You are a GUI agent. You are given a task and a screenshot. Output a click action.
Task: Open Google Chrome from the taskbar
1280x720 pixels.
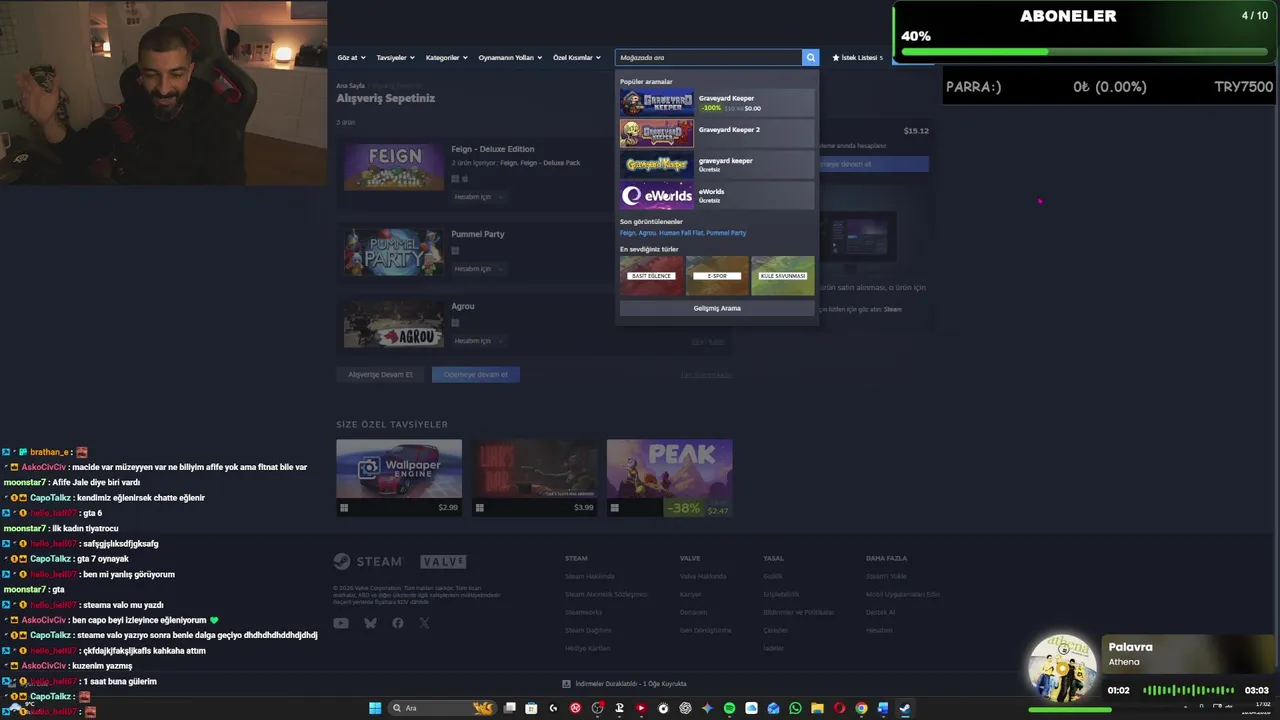pyautogui.click(x=861, y=708)
